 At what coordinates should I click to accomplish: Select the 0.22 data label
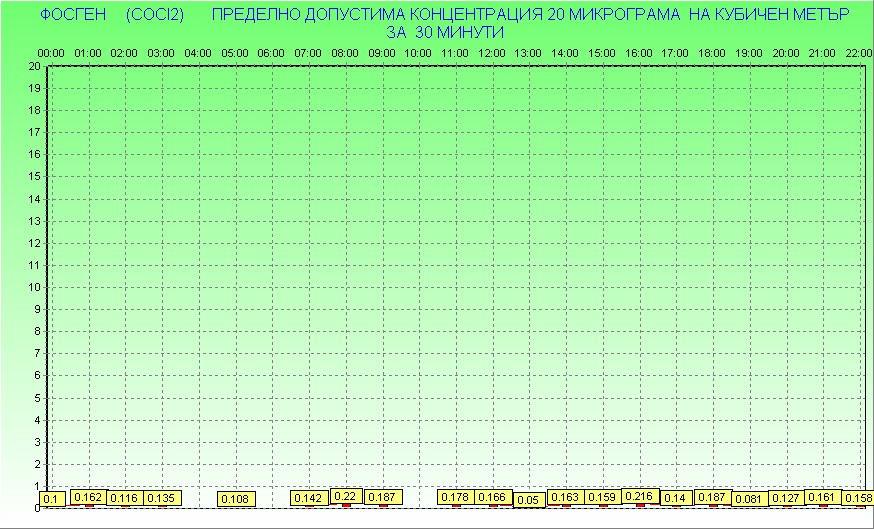click(x=346, y=496)
